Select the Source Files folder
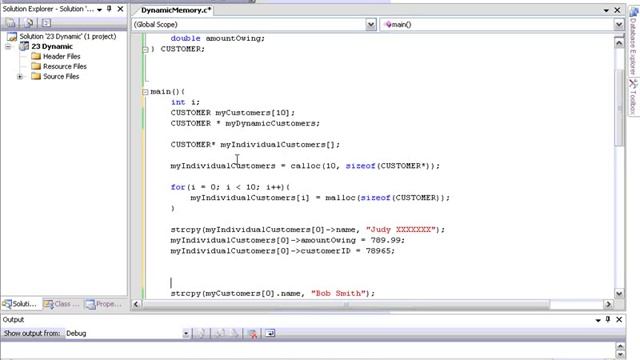 point(61,76)
